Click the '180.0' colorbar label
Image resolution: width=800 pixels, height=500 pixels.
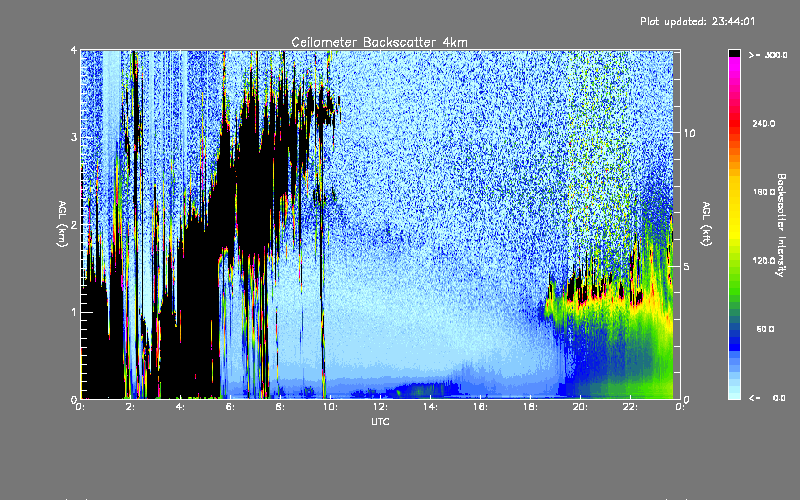tap(764, 192)
